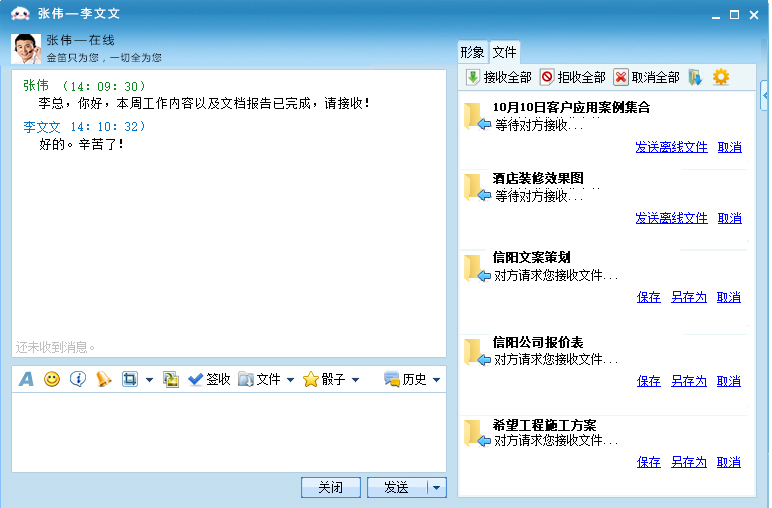The height and width of the screenshot is (508, 772).
Task: Activate the screenshot capture tool
Action: tap(129, 379)
